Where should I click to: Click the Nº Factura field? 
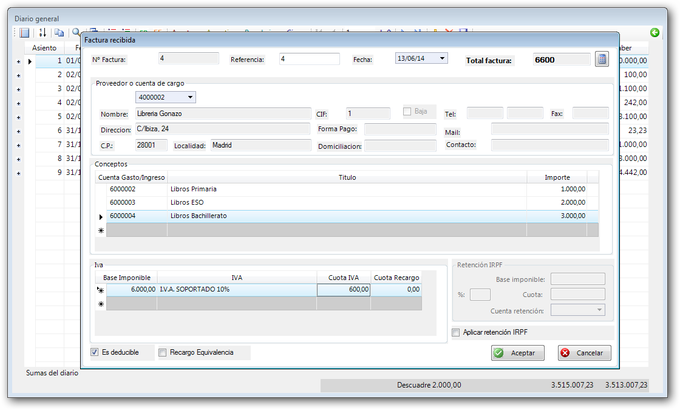point(189,58)
